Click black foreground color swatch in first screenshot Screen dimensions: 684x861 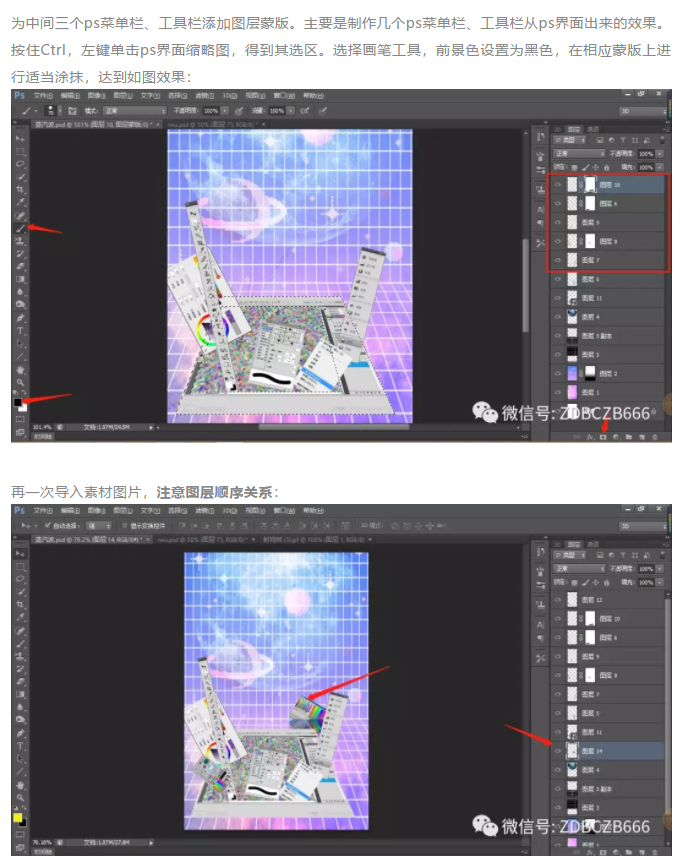coord(18,402)
